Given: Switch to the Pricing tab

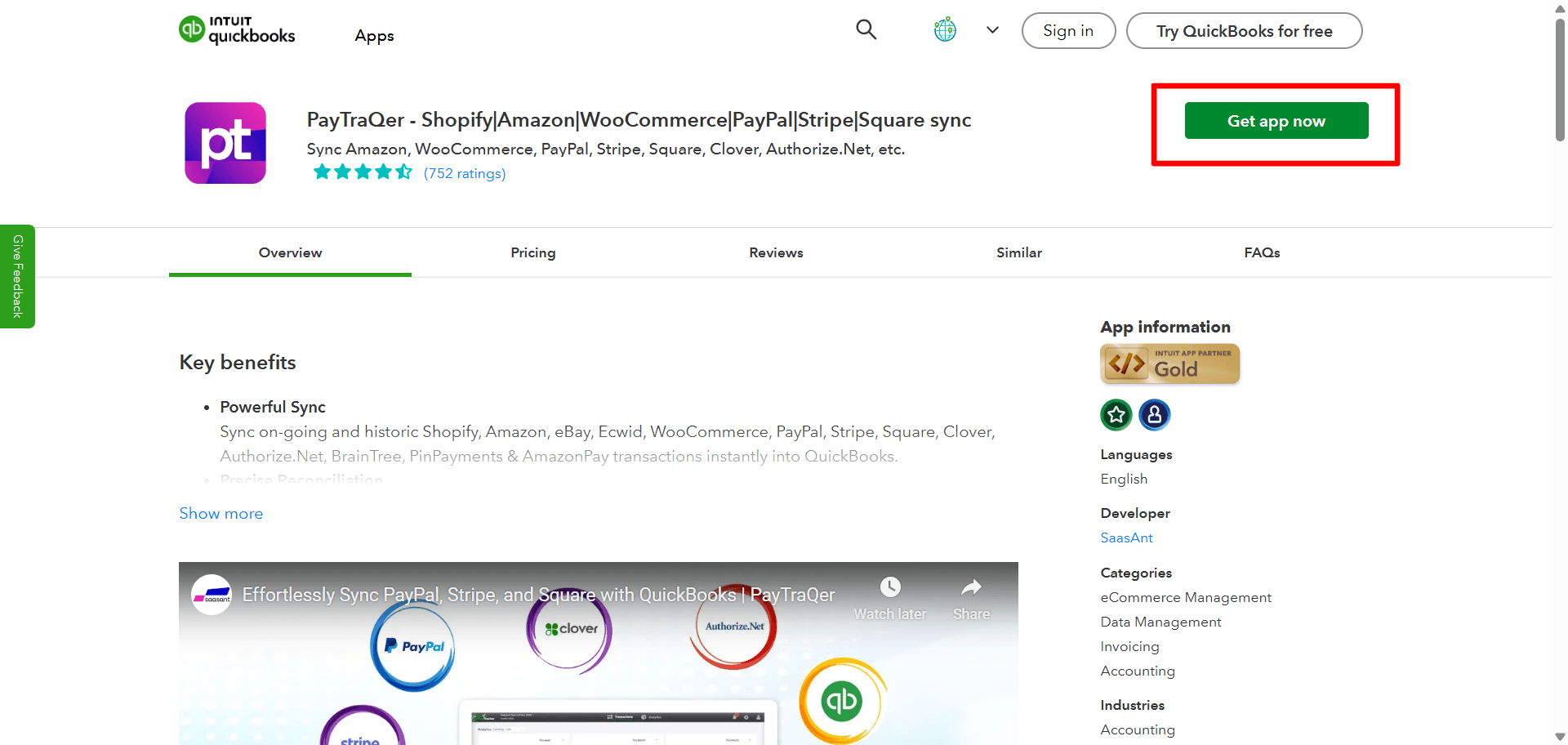Looking at the screenshot, I should 532,252.
